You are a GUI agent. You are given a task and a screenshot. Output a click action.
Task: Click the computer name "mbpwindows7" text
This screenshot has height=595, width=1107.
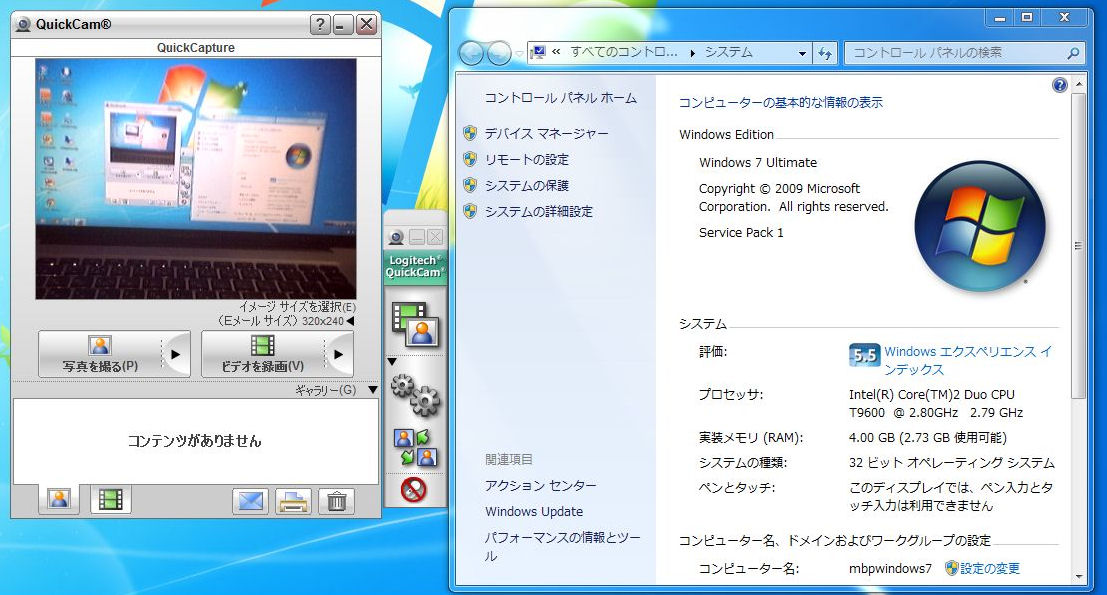tap(890, 568)
